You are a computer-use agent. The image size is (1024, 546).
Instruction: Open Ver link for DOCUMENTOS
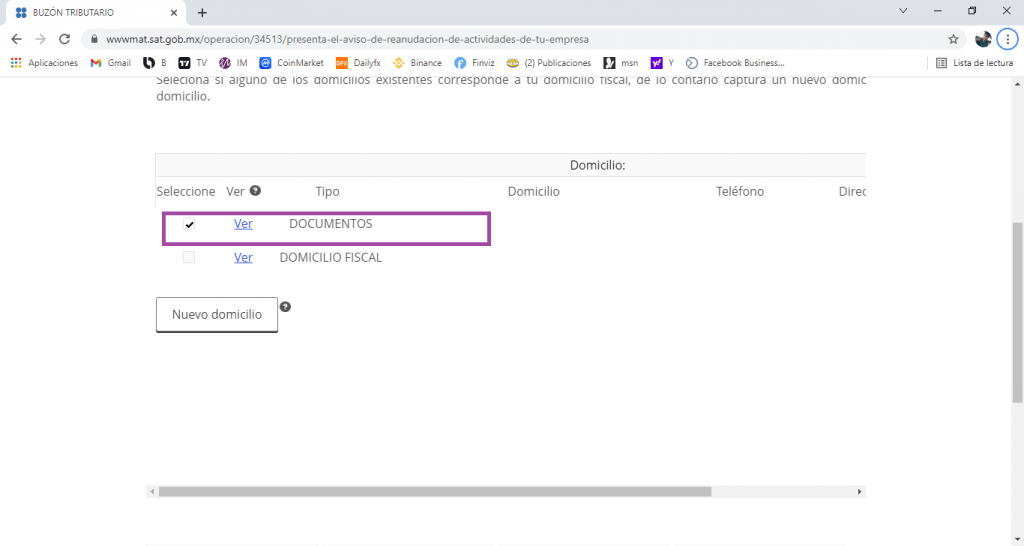pos(244,224)
